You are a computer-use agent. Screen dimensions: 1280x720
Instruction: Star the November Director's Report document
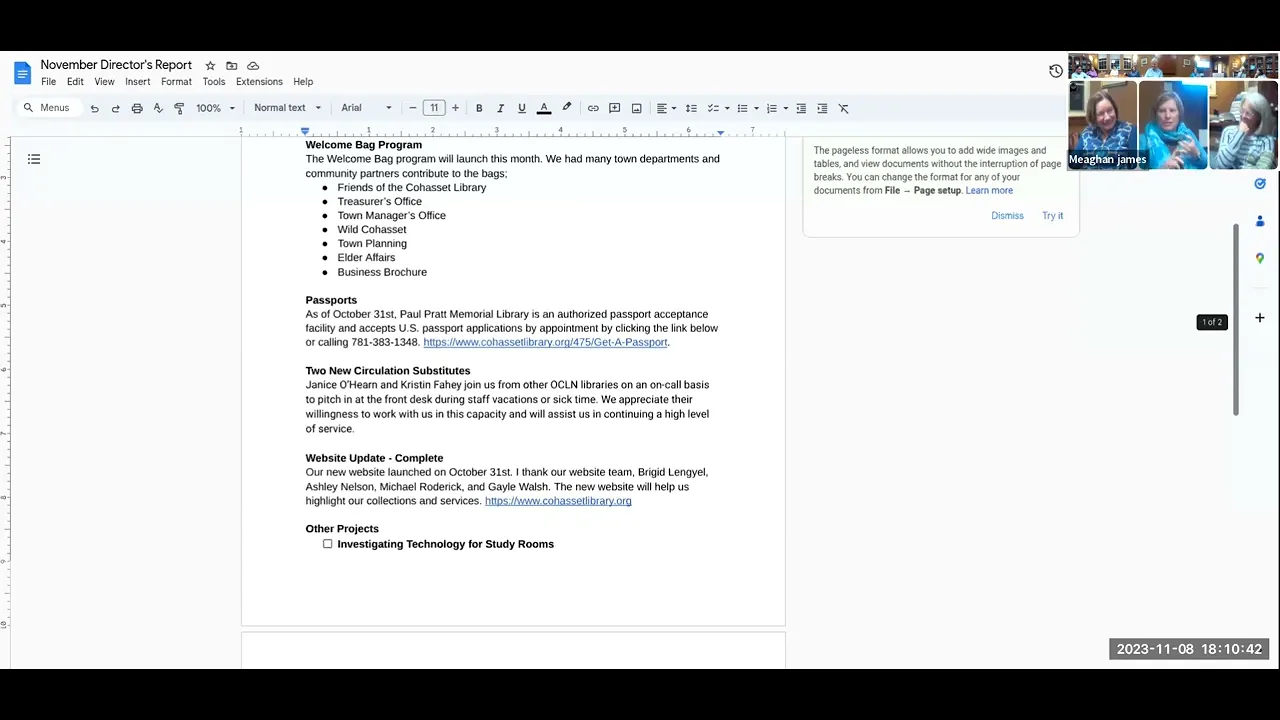click(210, 66)
